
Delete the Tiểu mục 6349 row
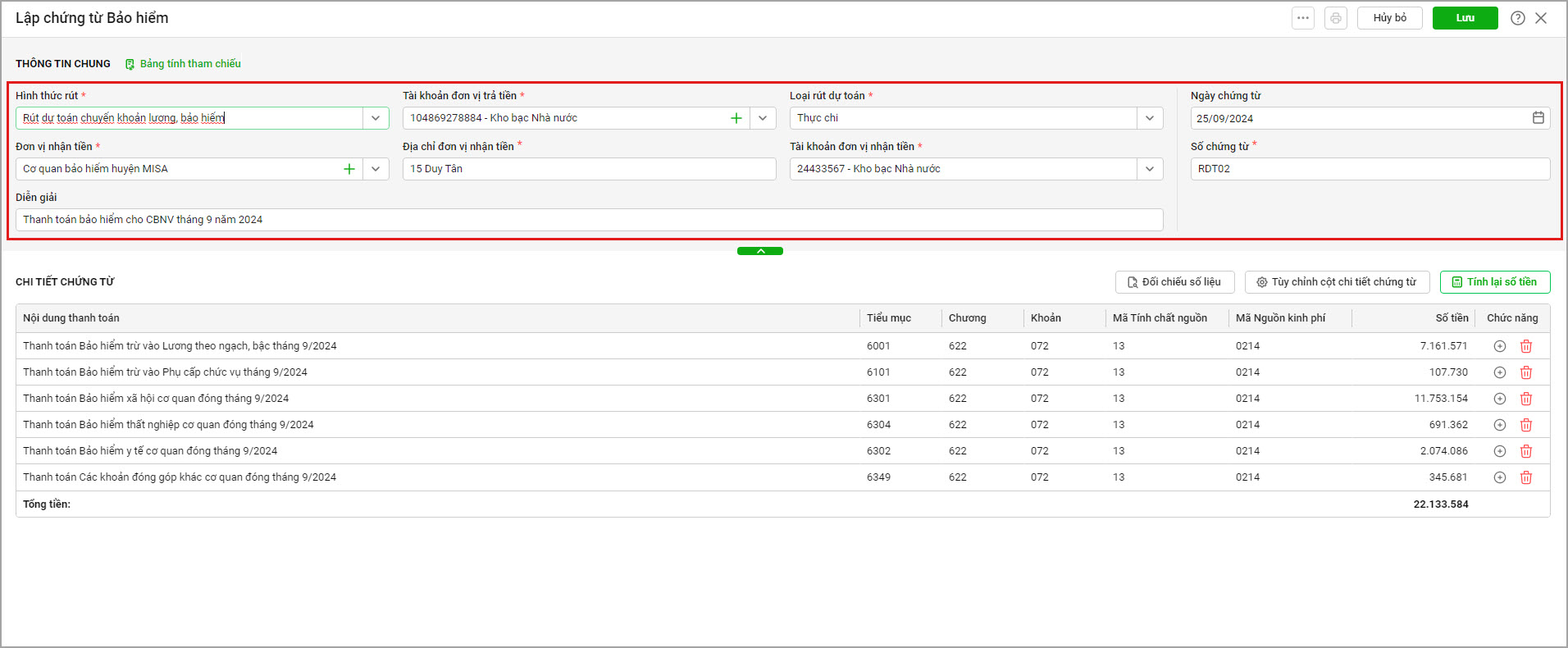point(1526,477)
